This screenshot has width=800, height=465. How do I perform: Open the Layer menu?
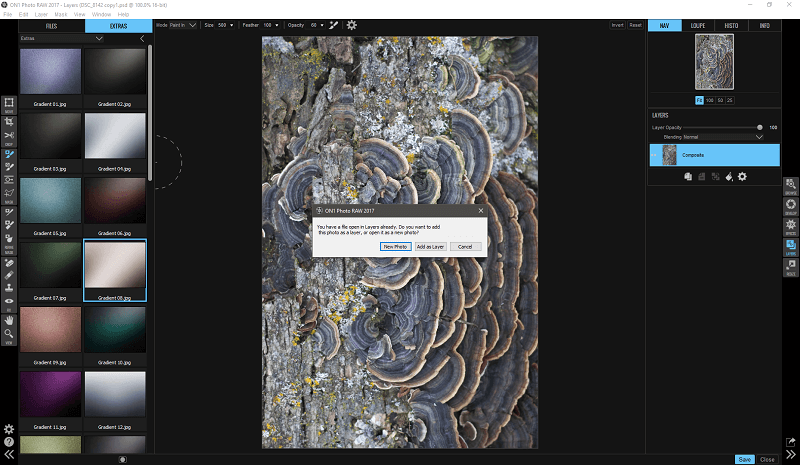pyautogui.click(x=41, y=14)
